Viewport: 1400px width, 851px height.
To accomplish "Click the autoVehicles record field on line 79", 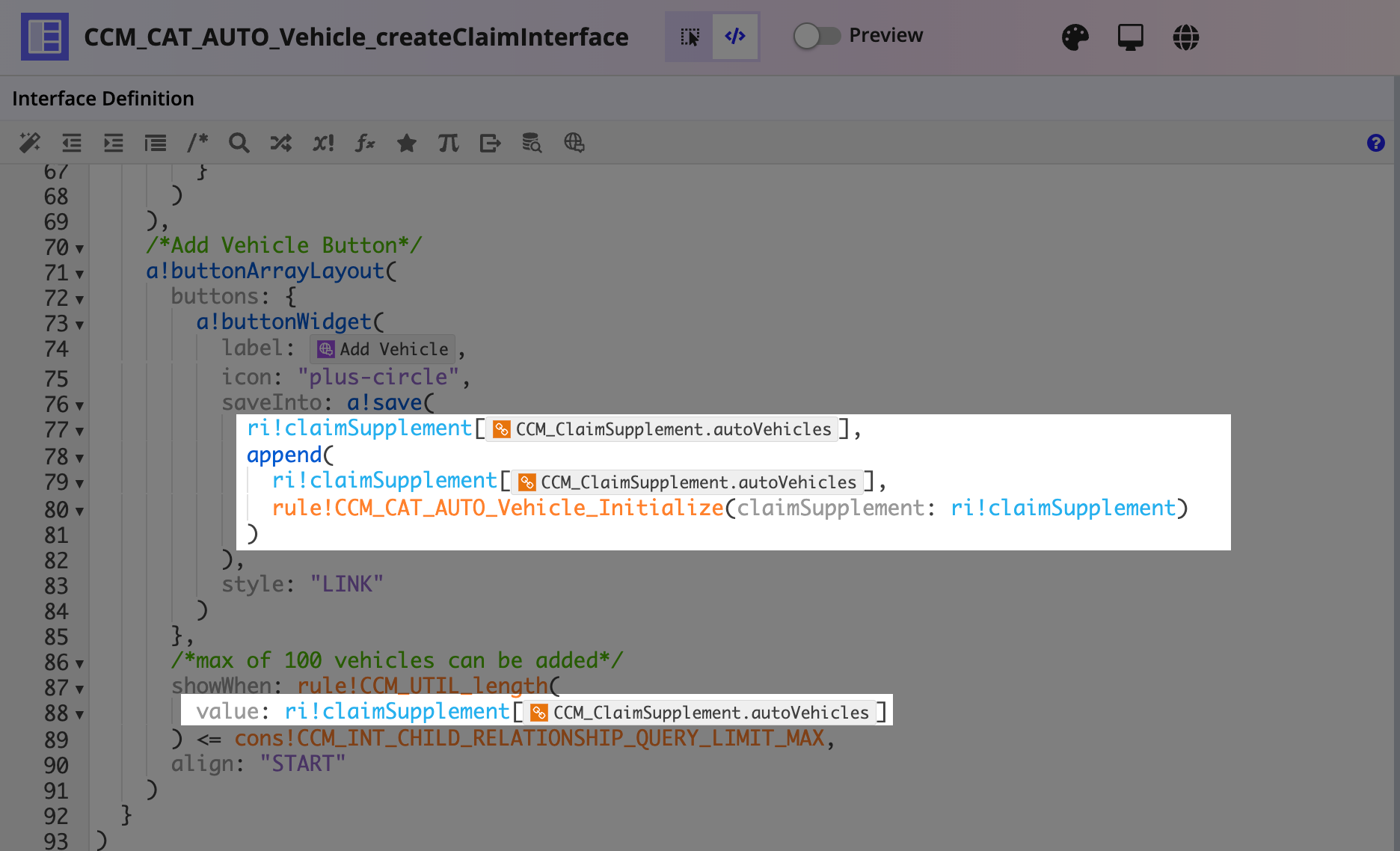I will (687, 482).
